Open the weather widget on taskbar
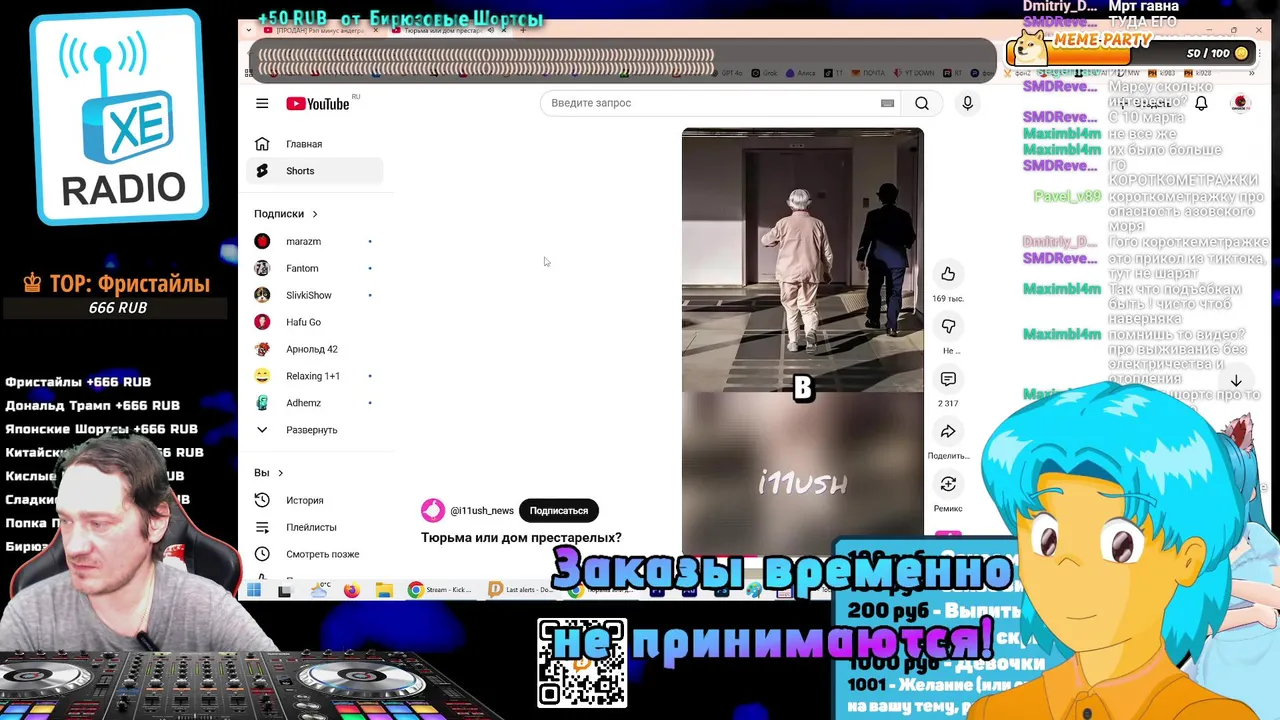 pos(321,590)
